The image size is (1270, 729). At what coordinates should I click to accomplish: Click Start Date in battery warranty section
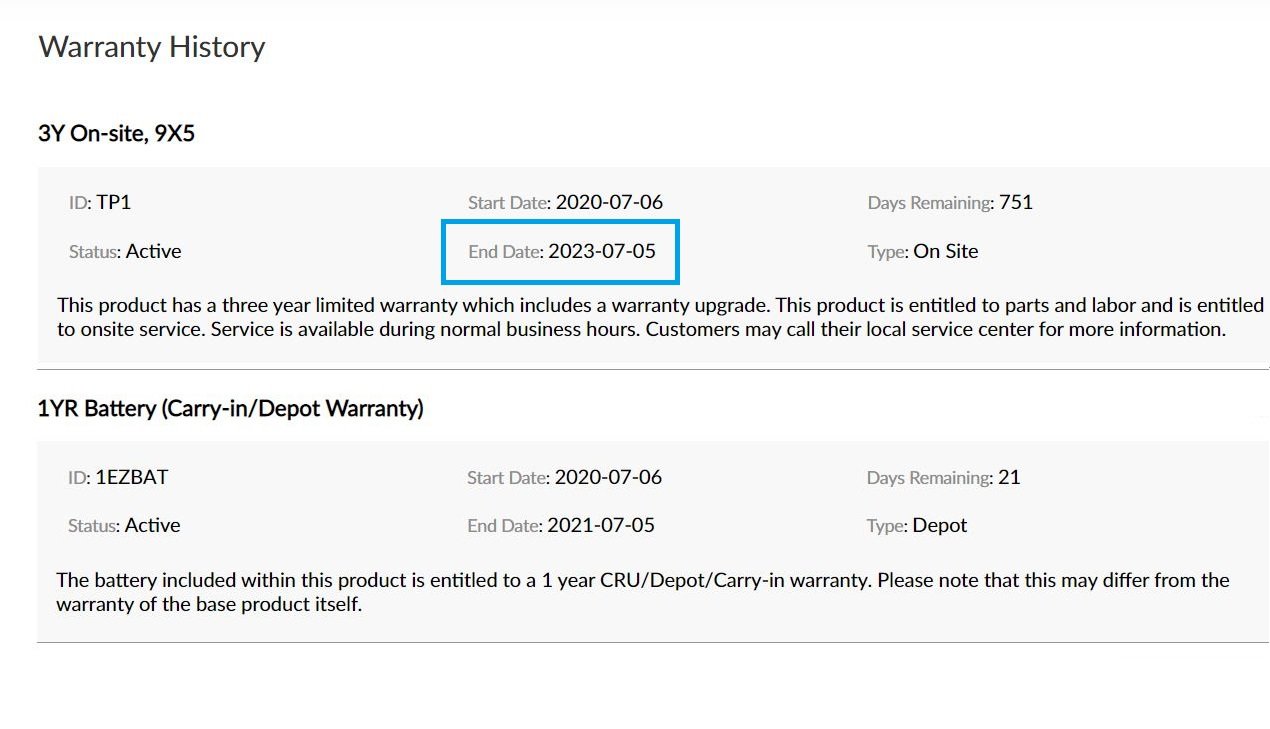pos(565,477)
